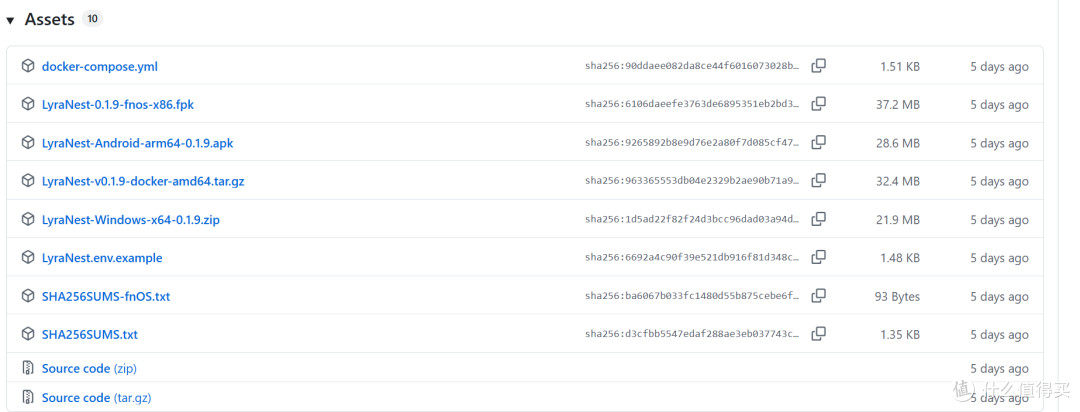Copy sha256 of LyraNest Android apk

click(818, 143)
